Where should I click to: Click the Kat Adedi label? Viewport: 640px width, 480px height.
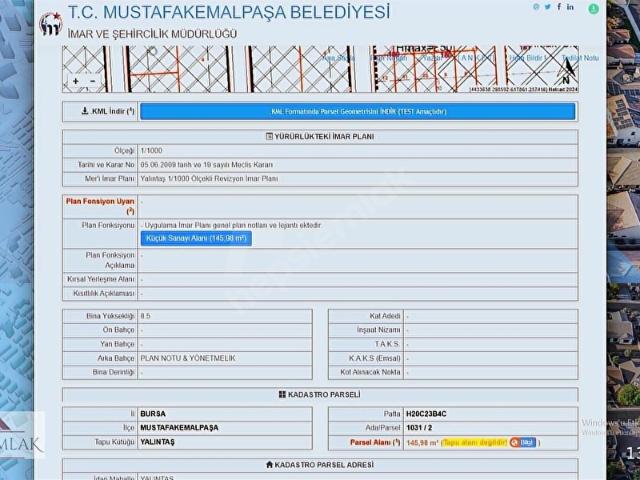click(385, 316)
